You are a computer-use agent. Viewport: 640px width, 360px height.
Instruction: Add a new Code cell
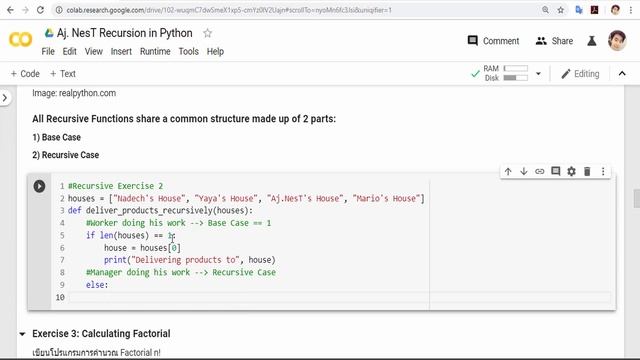pyautogui.click(x=25, y=74)
